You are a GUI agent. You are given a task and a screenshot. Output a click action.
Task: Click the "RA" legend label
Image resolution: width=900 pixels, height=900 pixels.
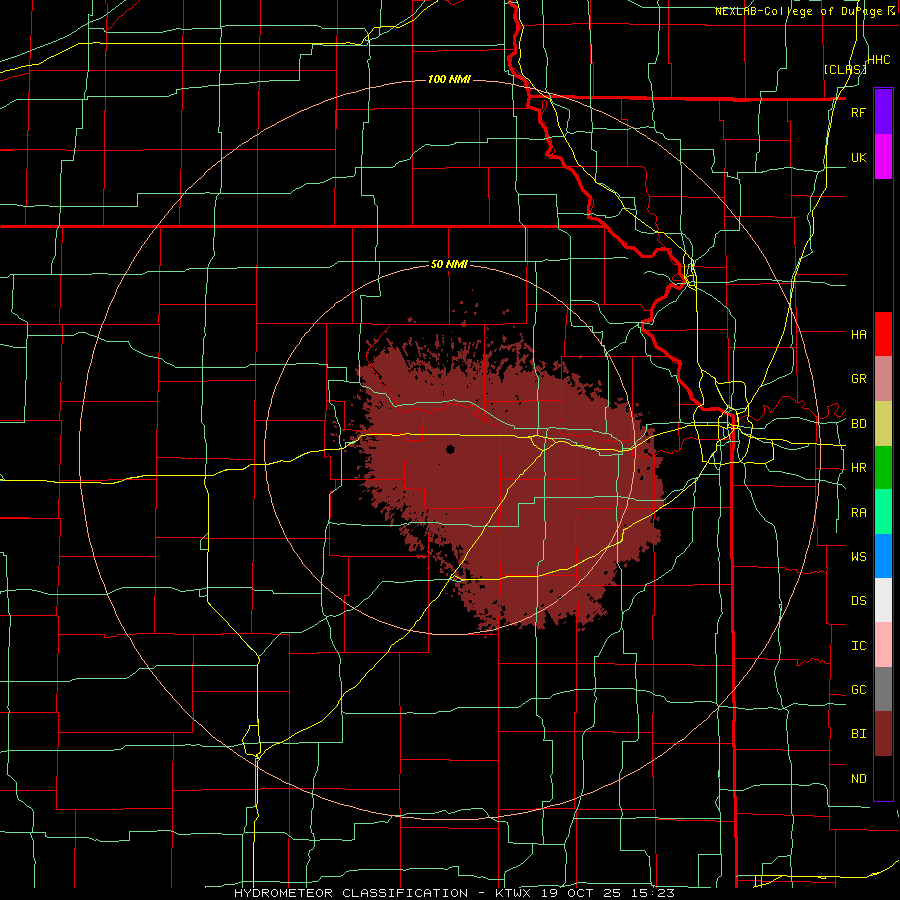pyautogui.click(x=858, y=513)
